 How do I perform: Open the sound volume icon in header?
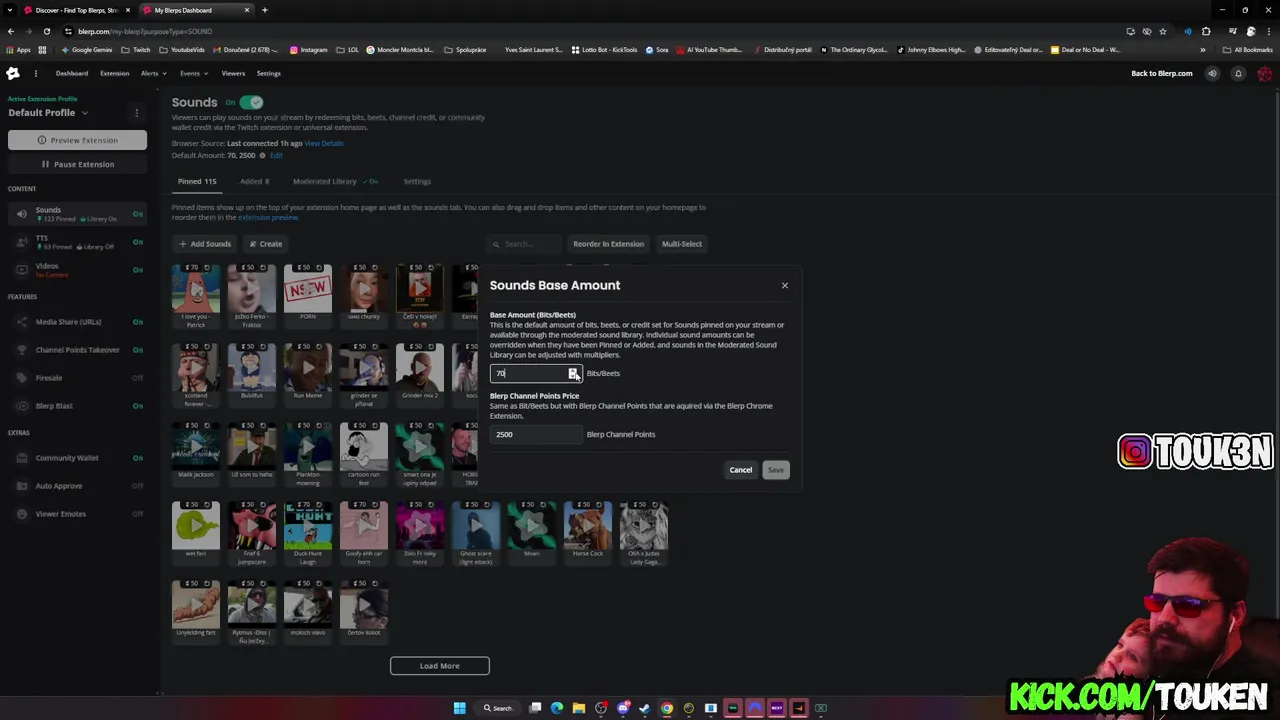[x=1212, y=73]
